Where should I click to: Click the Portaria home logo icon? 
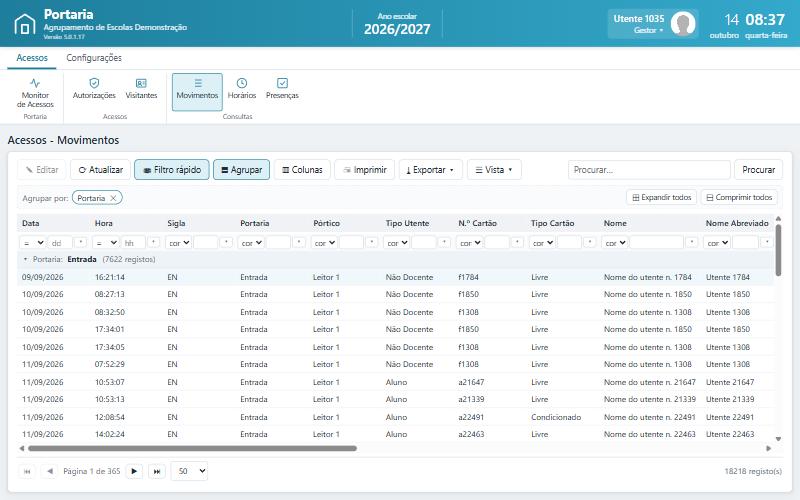tap(24, 24)
